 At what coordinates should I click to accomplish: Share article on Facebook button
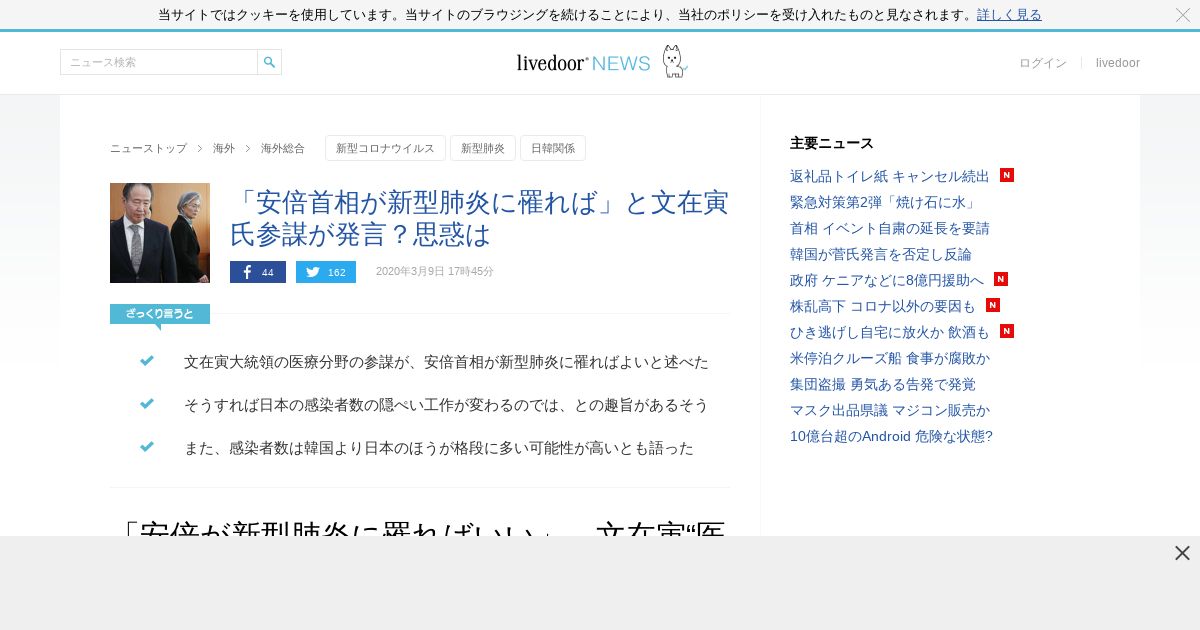[258, 272]
